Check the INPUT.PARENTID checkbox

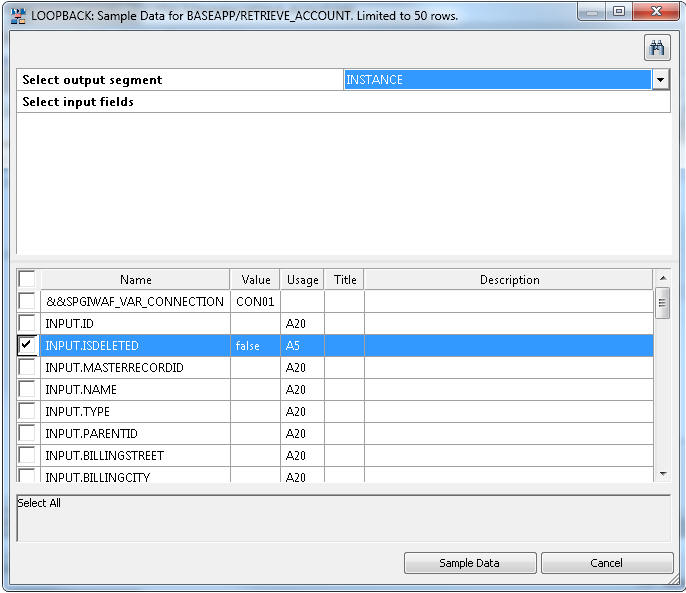(x=27, y=433)
